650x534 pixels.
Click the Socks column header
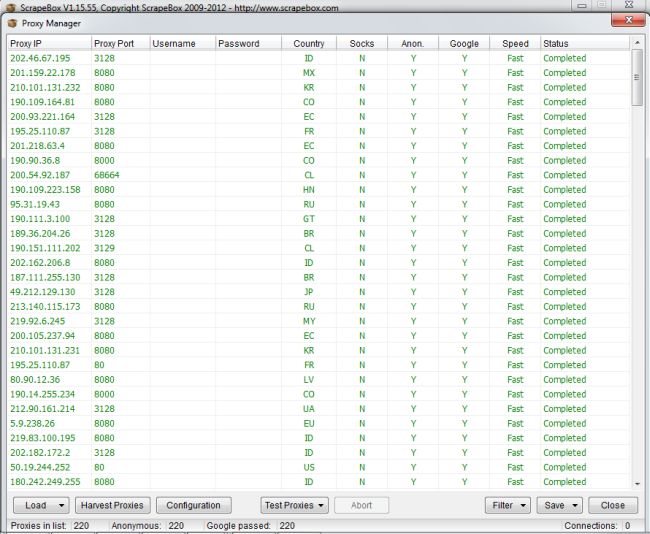point(362,44)
